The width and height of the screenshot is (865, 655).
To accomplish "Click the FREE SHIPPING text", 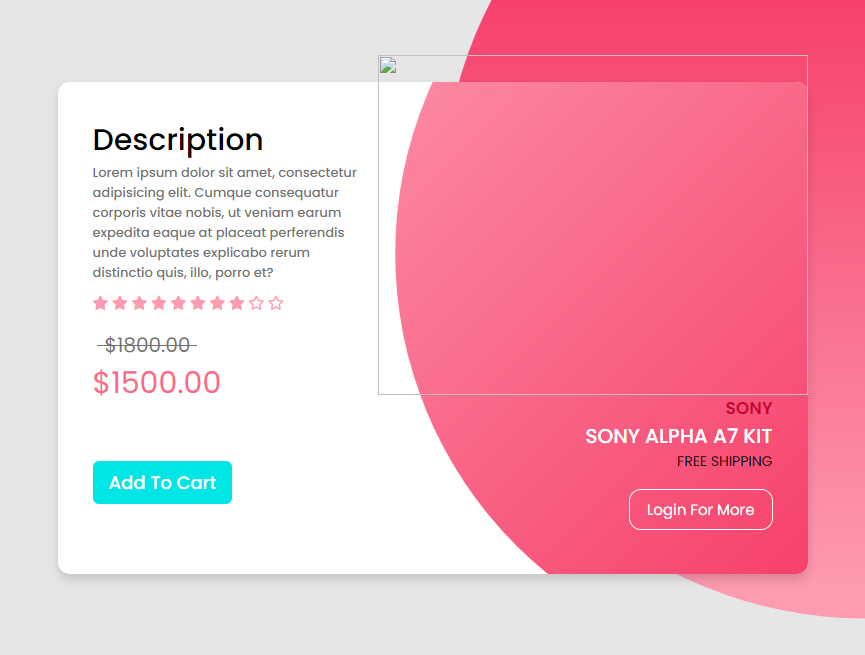I will pos(724,461).
